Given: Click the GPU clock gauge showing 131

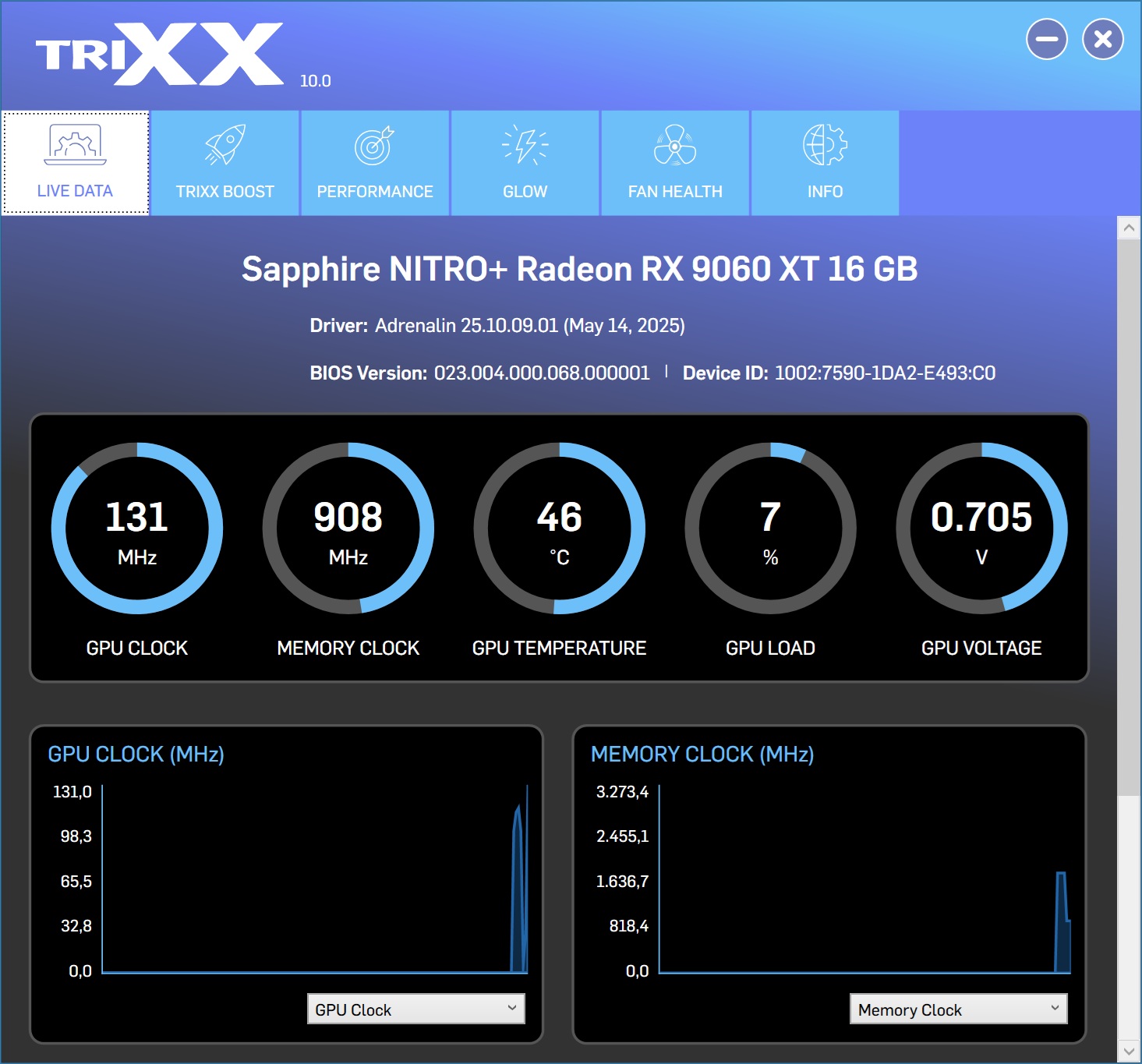Looking at the screenshot, I should point(137,528).
